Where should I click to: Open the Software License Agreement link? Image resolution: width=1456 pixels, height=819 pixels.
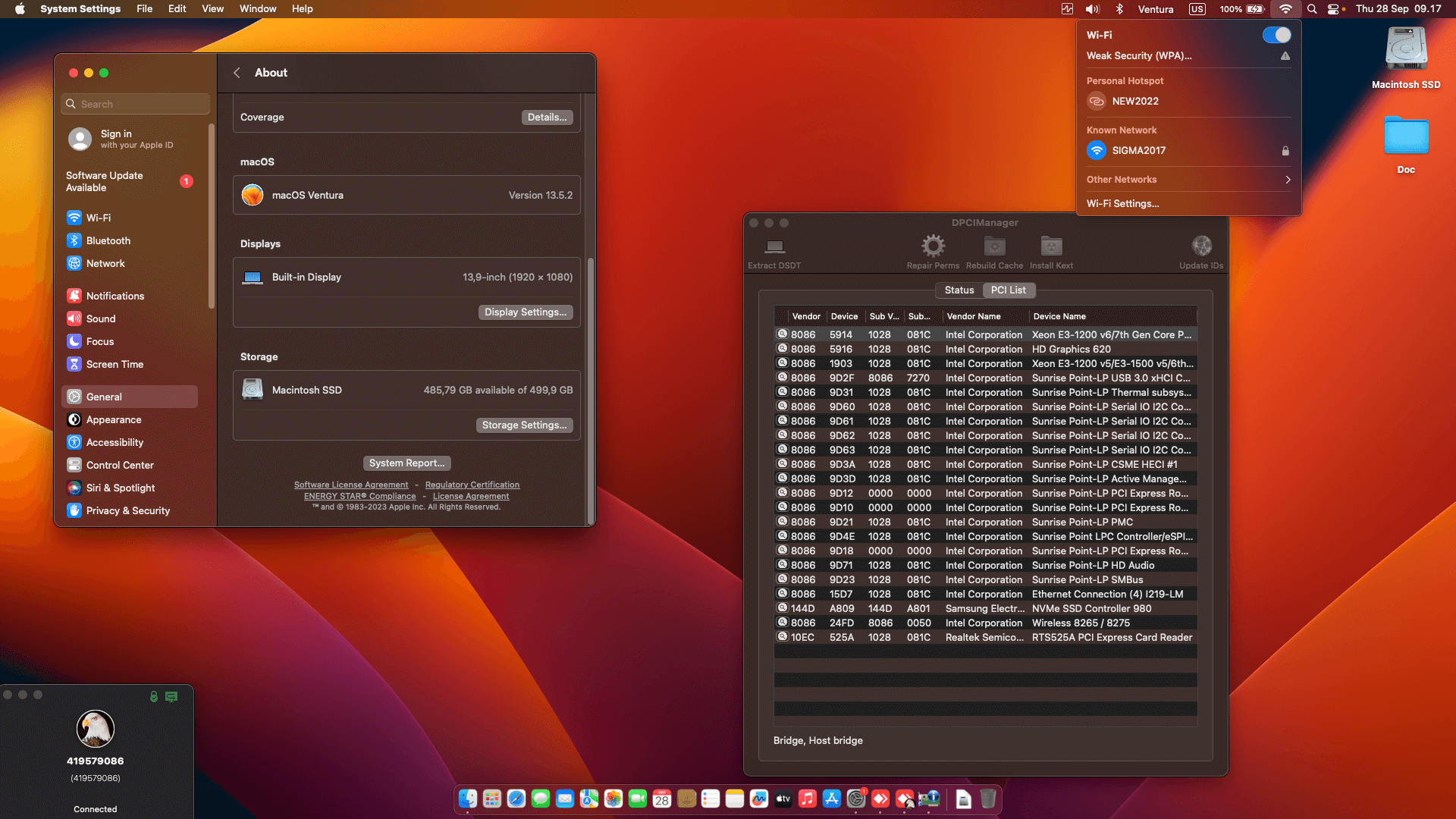pyautogui.click(x=351, y=485)
